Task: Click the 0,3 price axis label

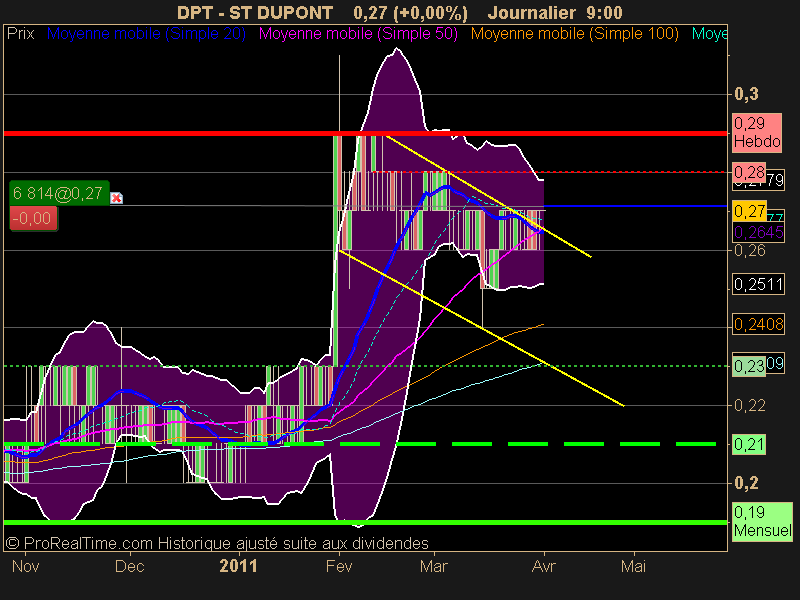Action: coord(746,94)
